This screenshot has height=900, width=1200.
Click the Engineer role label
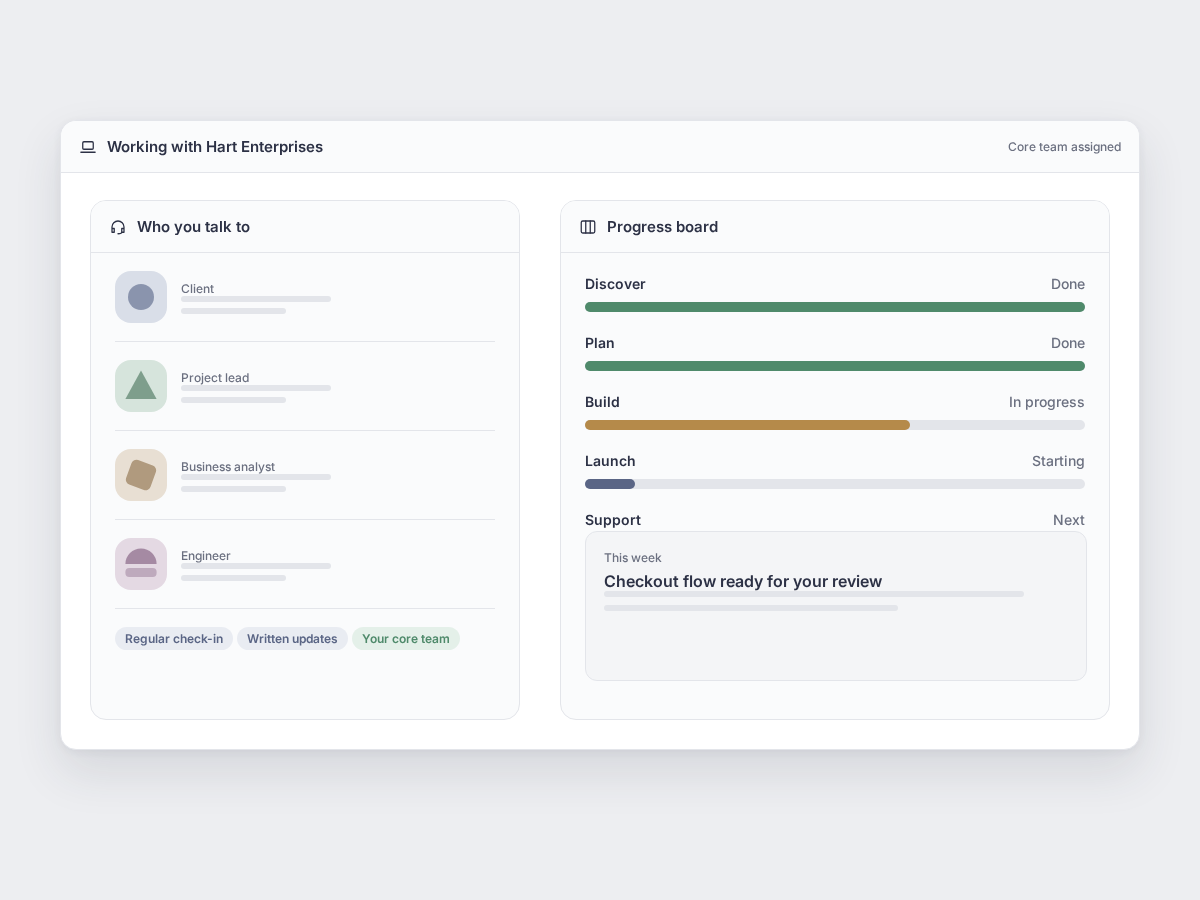pos(206,556)
